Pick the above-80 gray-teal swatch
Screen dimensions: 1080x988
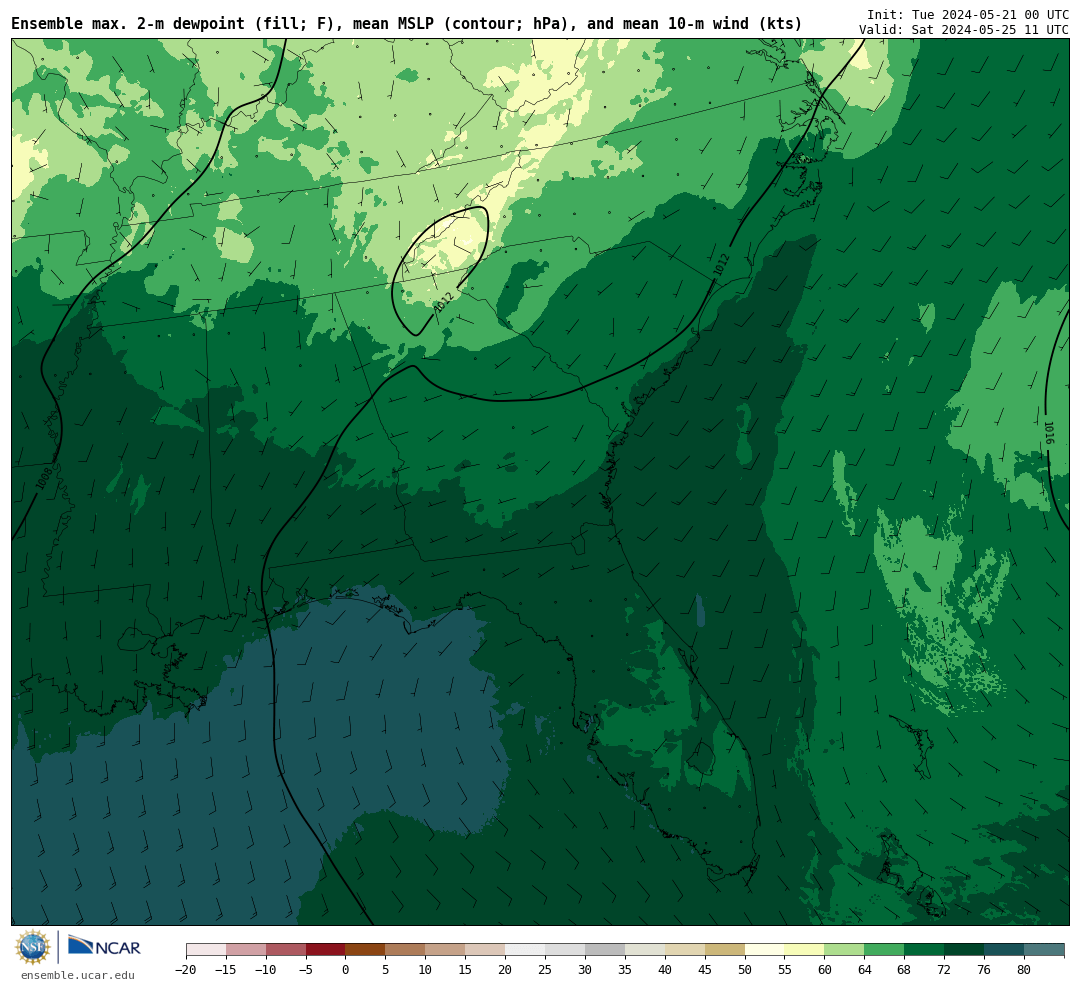click(1045, 950)
